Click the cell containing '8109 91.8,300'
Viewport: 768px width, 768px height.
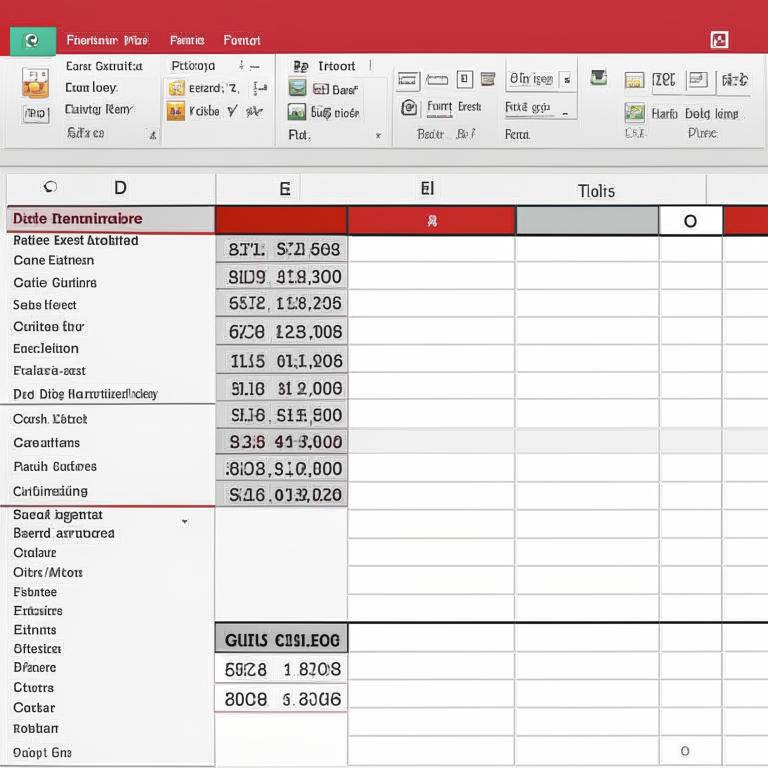282,277
